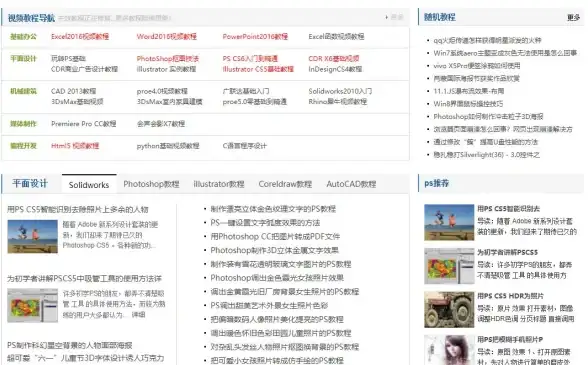Open the CAD 2013教程 link
Screen dimensions: 588x365
[74, 91]
